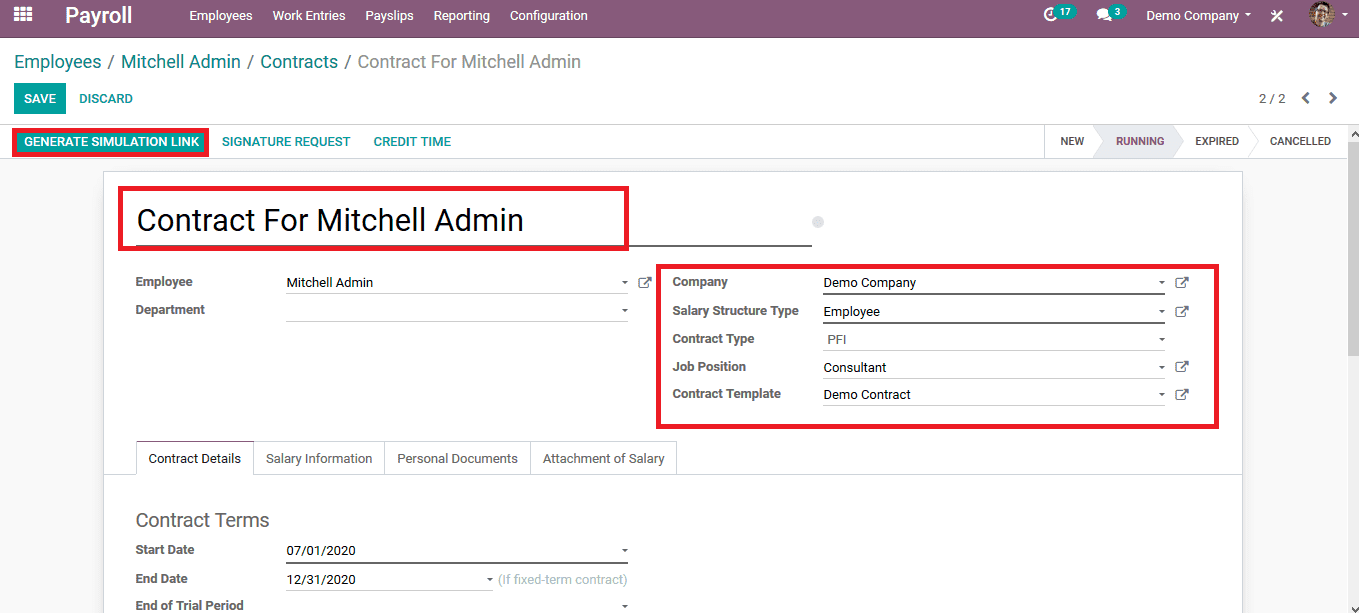
Task: Open Demo Contract template external link icon
Action: [1181, 394]
